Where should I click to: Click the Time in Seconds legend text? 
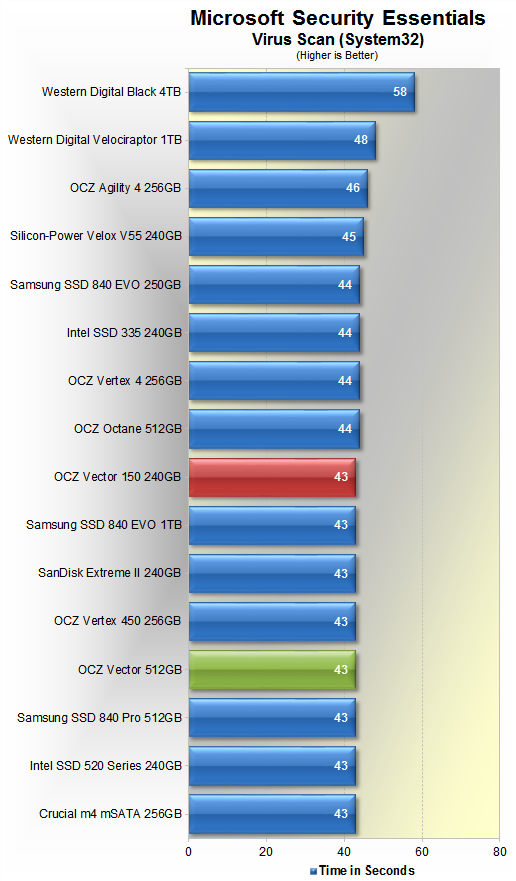click(x=366, y=871)
